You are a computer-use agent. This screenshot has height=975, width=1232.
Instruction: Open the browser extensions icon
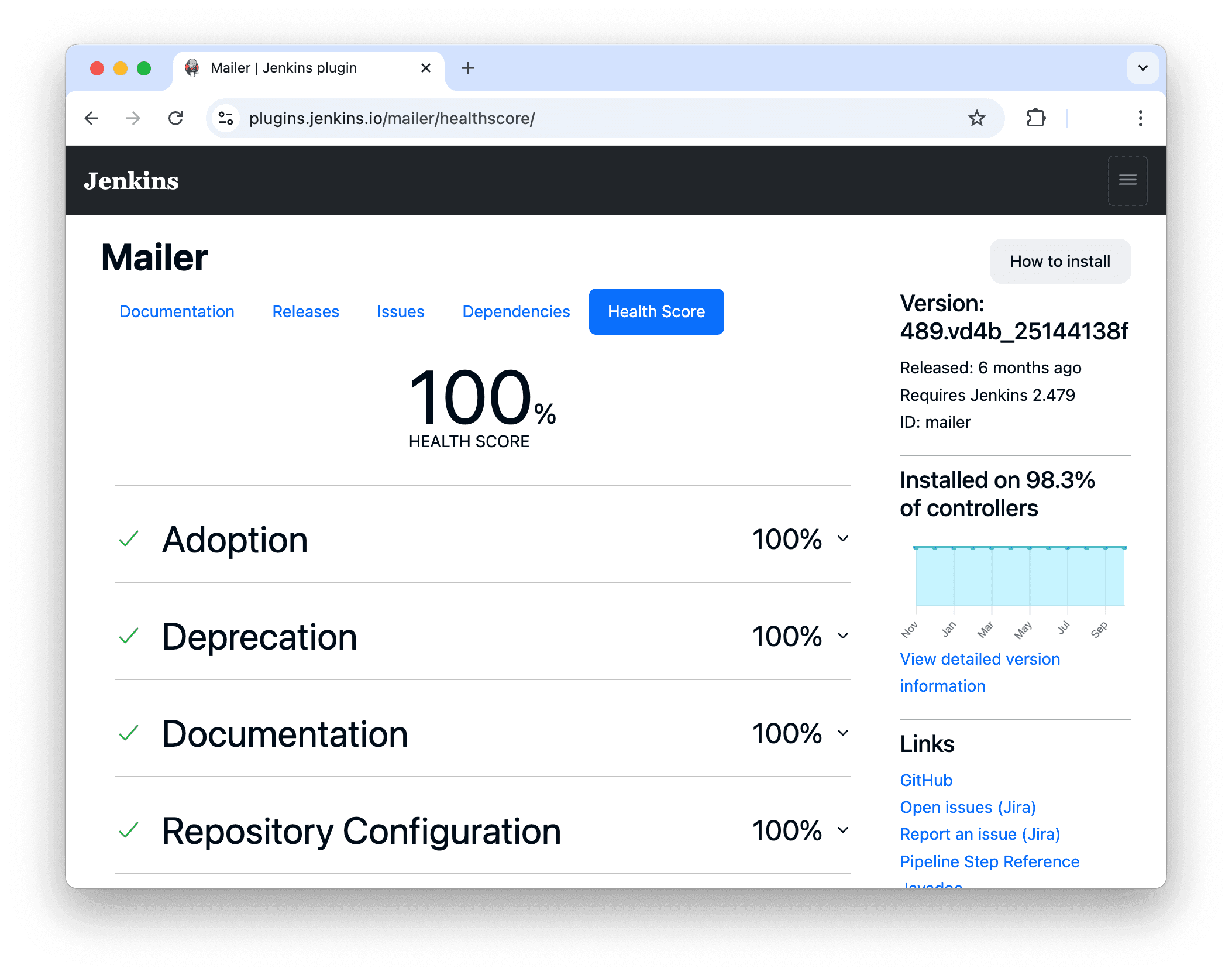pyautogui.click(x=1035, y=118)
